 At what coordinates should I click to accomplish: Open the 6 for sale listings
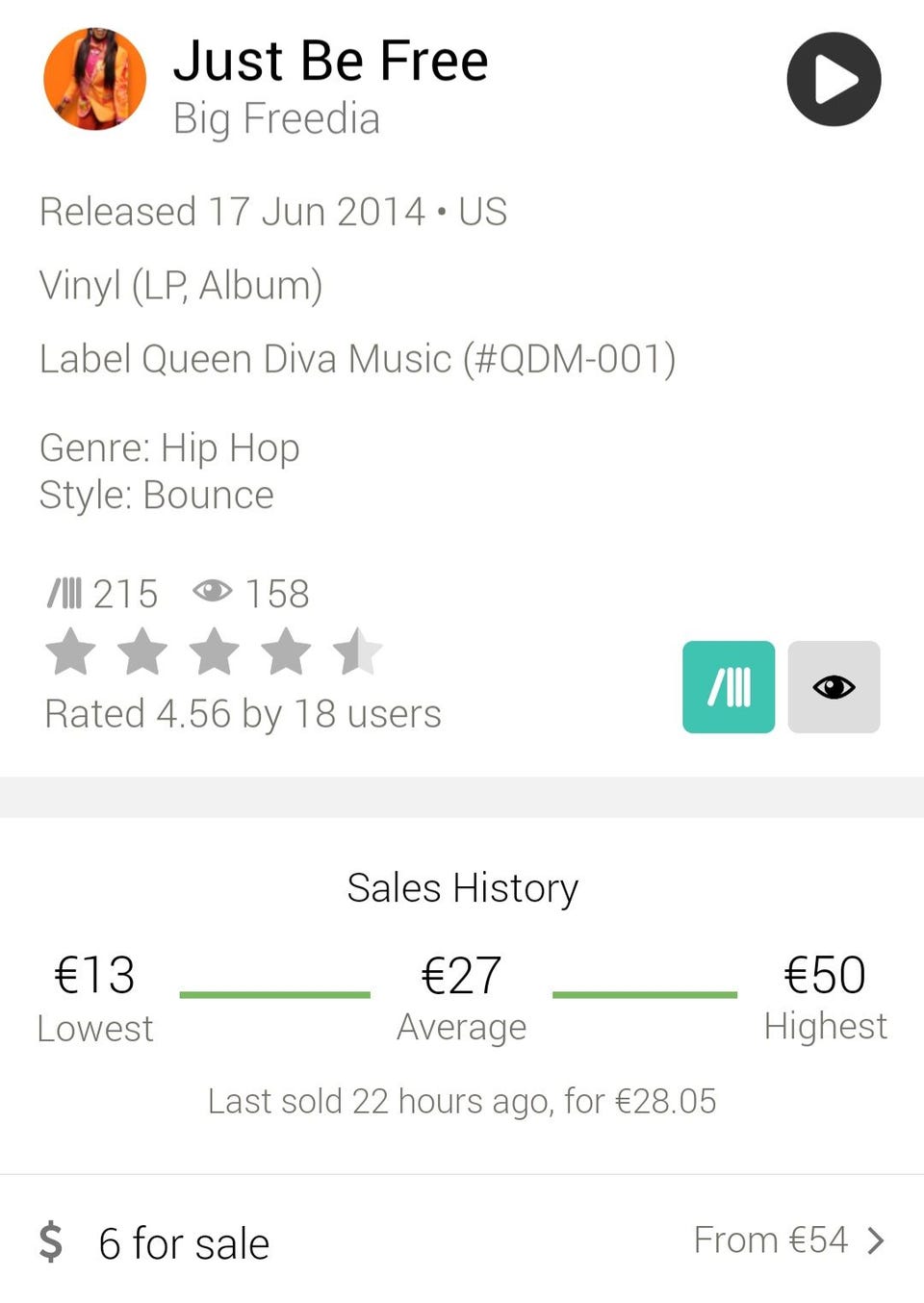pyautogui.click(x=184, y=1243)
